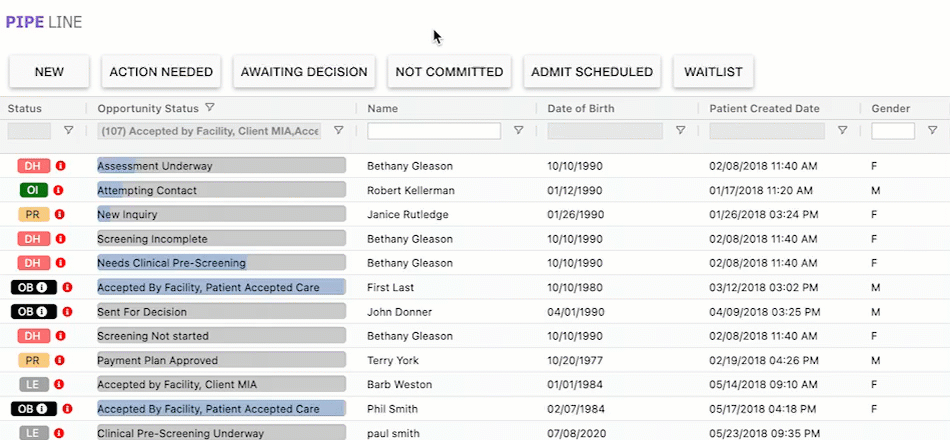Click the Attempting Contact progress bar
The image size is (950, 440).
pyautogui.click(x=220, y=190)
